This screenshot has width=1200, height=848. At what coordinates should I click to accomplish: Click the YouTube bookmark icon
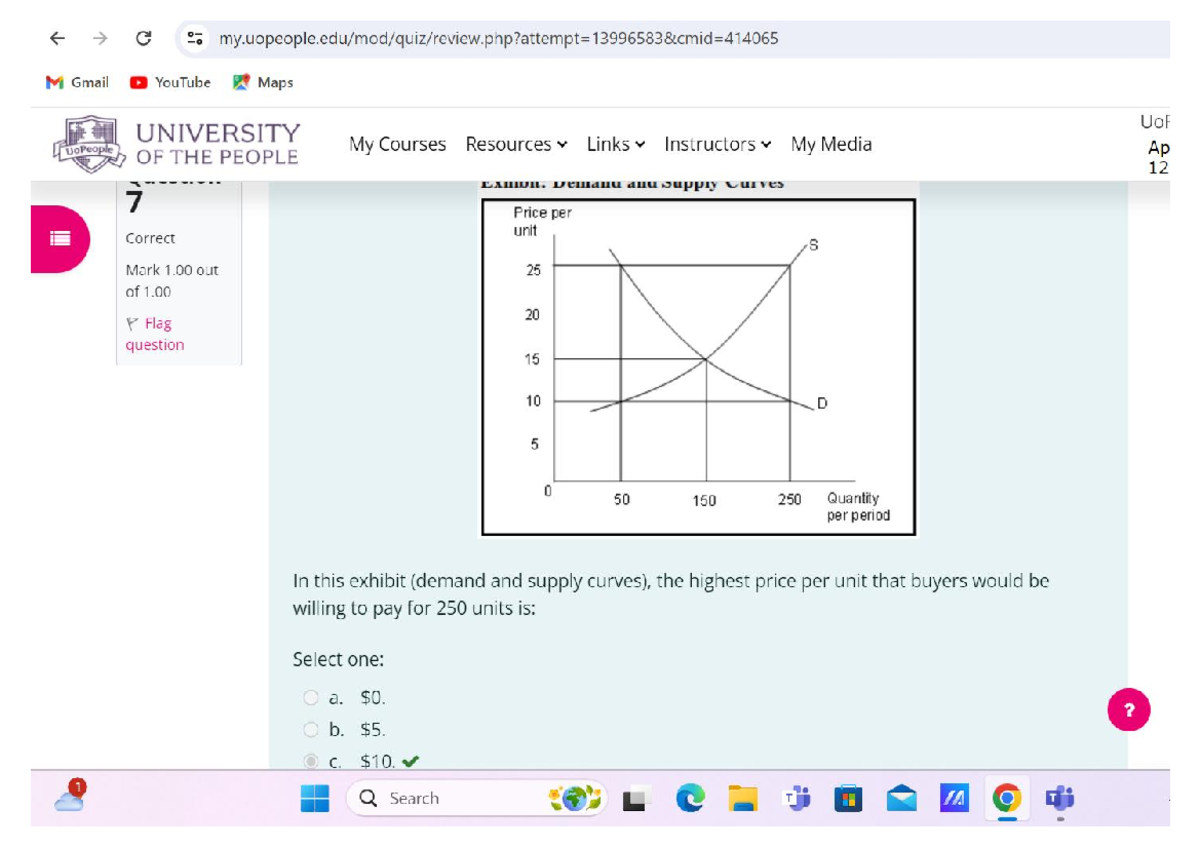(x=139, y=82)
